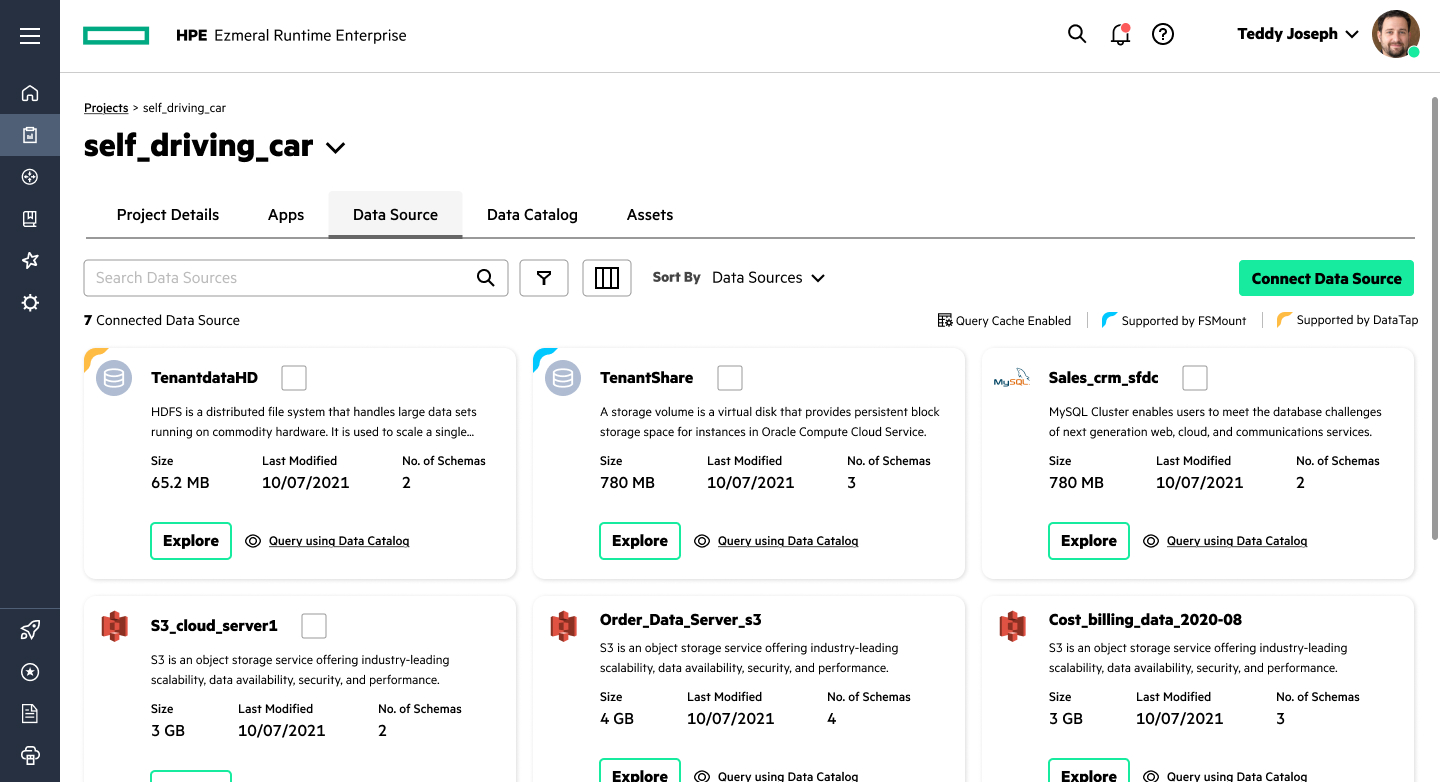This screenshot has width=1440, height=782.
Task: Click the Connect Data Source button
Action: (x=1326, y=278)
